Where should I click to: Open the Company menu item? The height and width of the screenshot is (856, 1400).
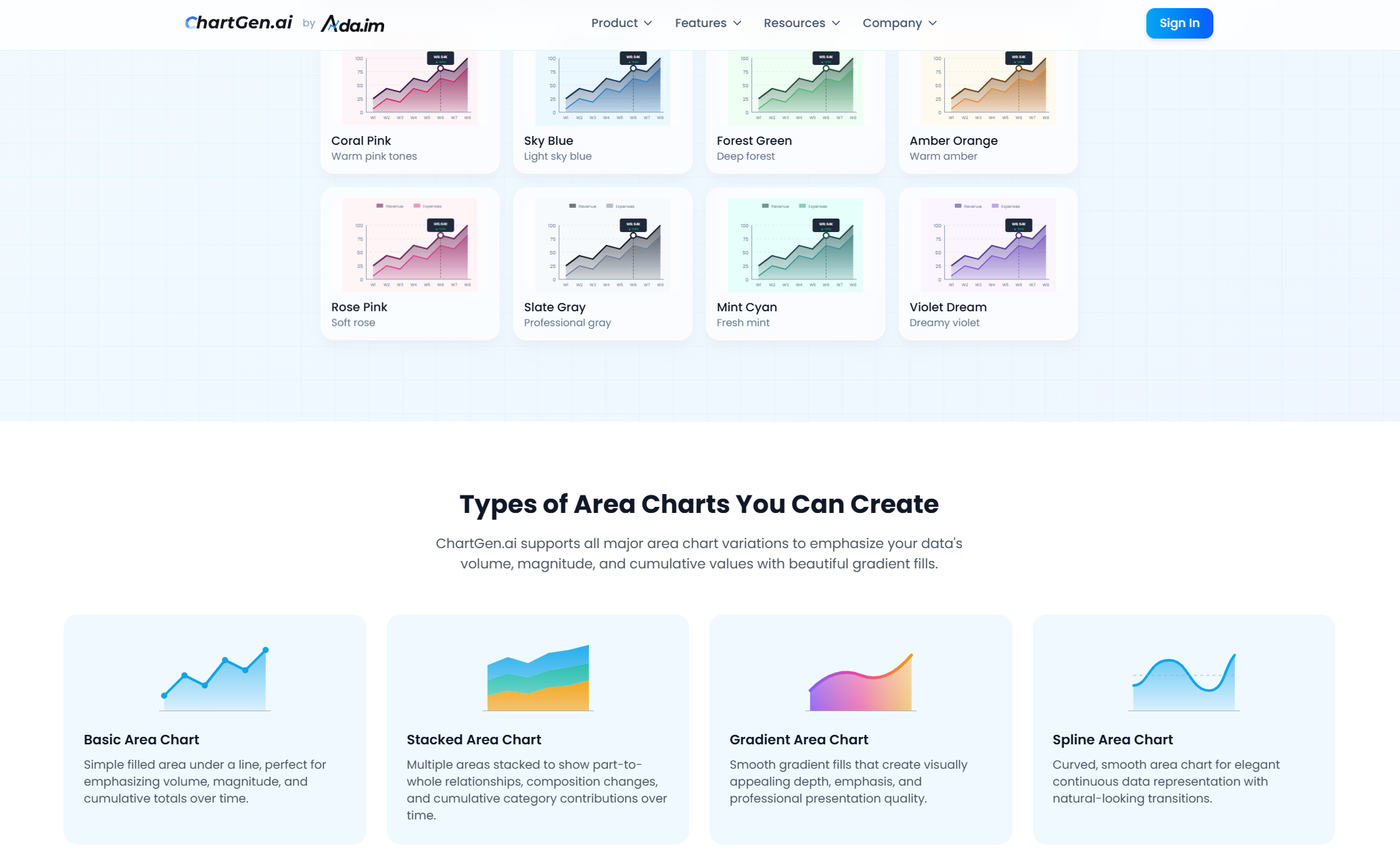pyautogui.click(x=899, y=23)
